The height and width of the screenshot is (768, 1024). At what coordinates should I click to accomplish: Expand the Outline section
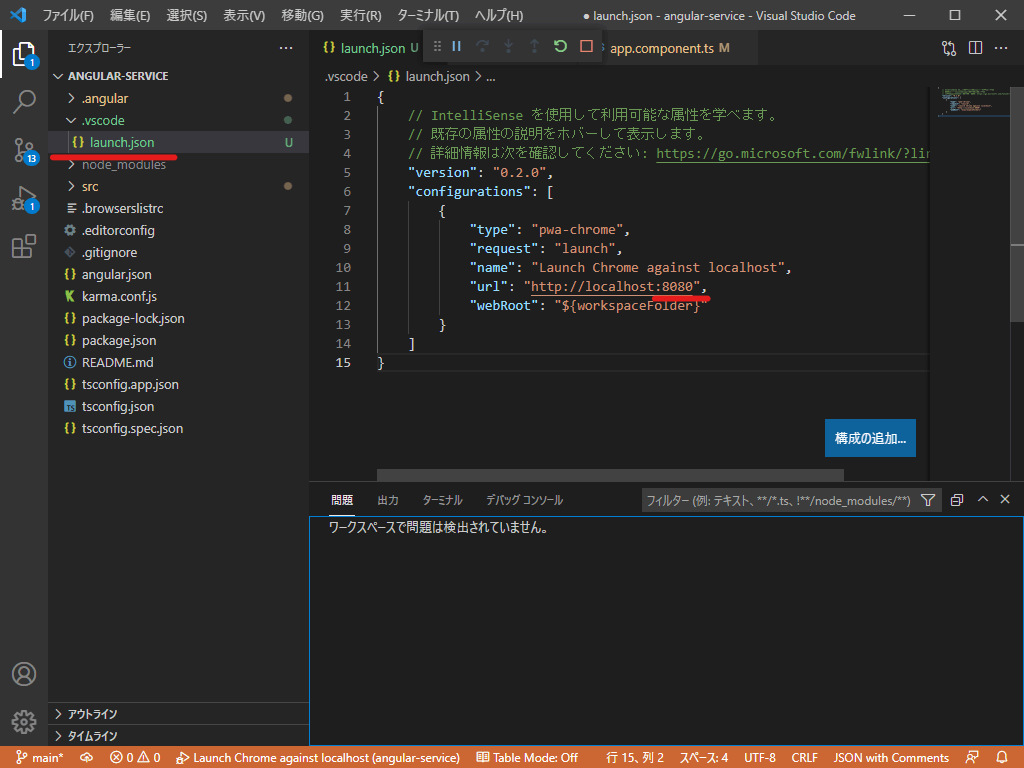point(178,714)
